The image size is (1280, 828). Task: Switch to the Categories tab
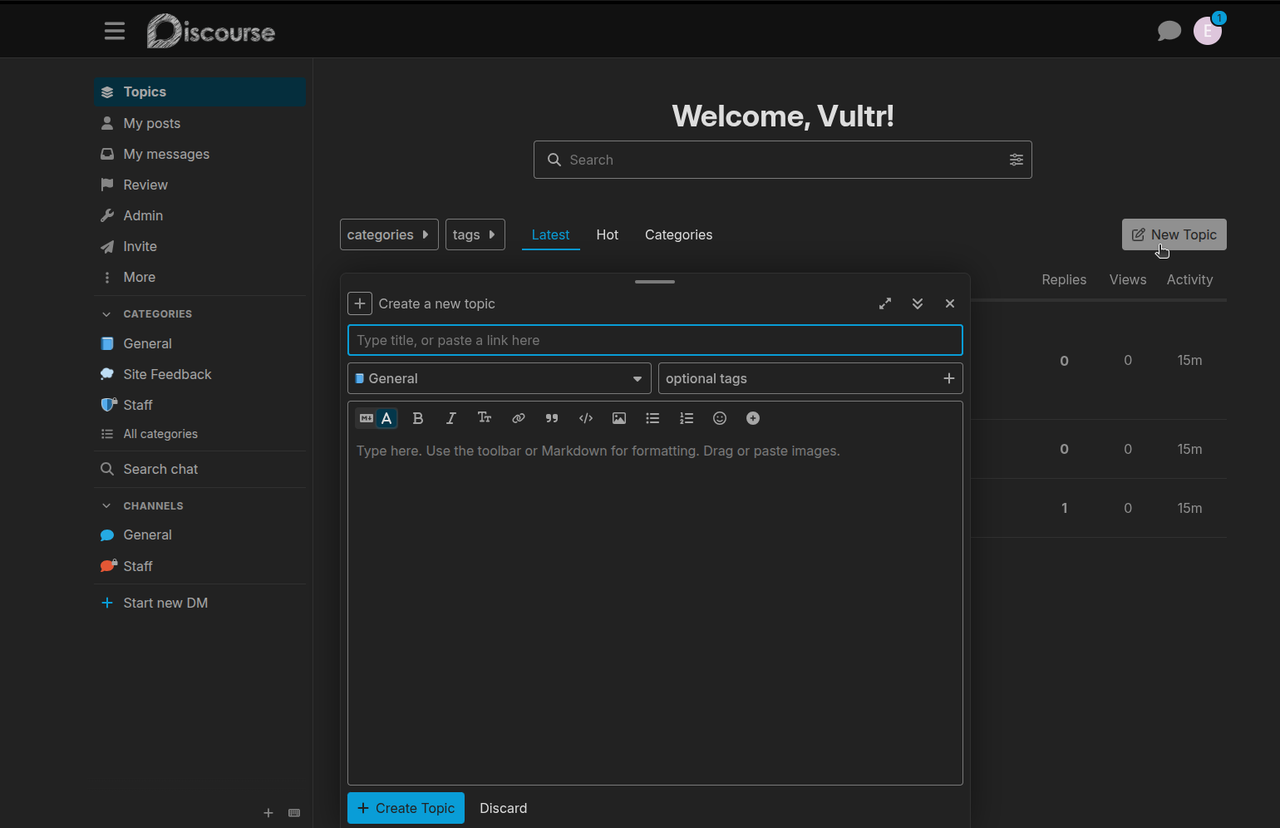678,235
